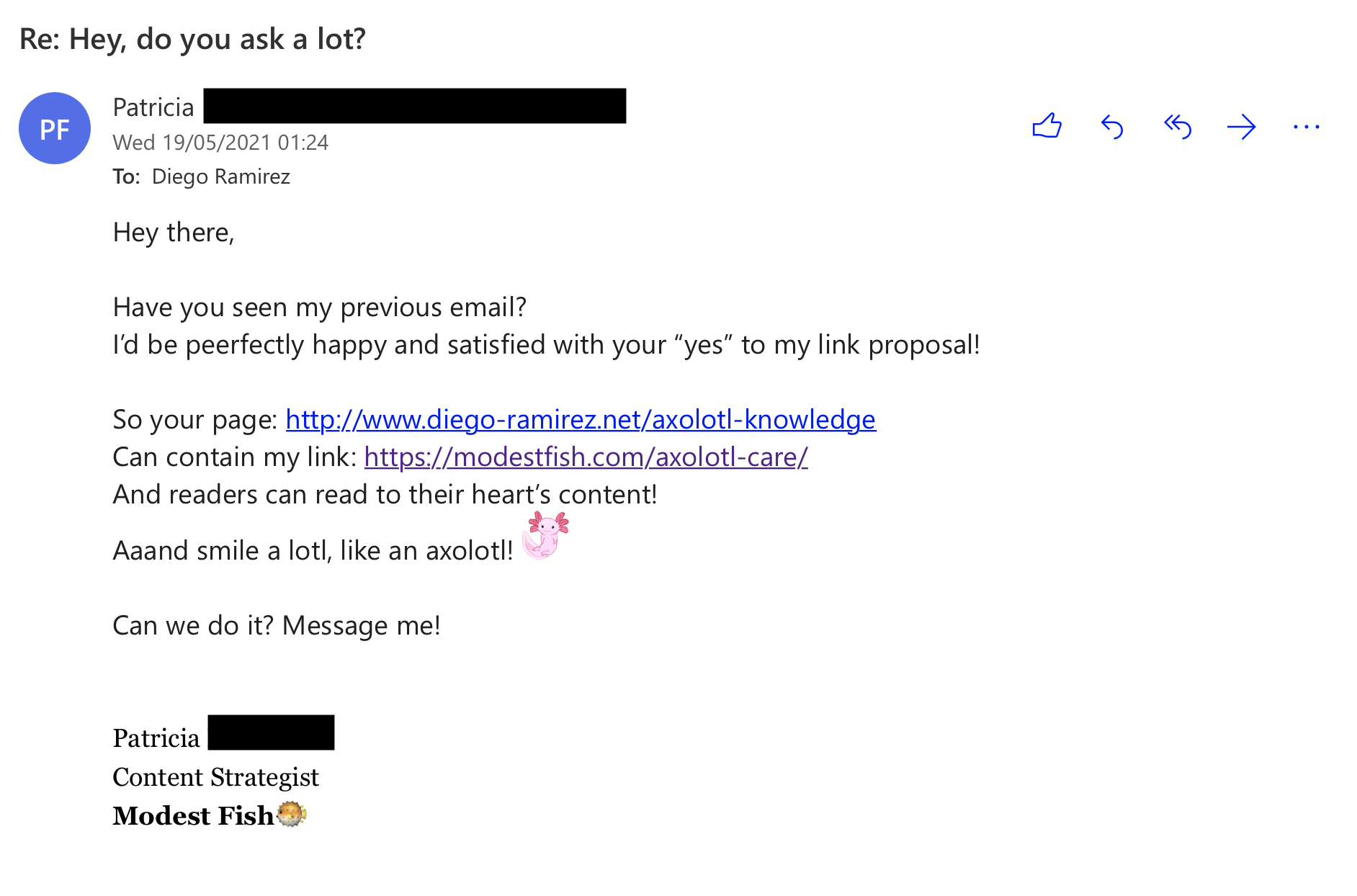Click the "Hey there," greeting line
The image size is (1357, 896).
[174, 233]
